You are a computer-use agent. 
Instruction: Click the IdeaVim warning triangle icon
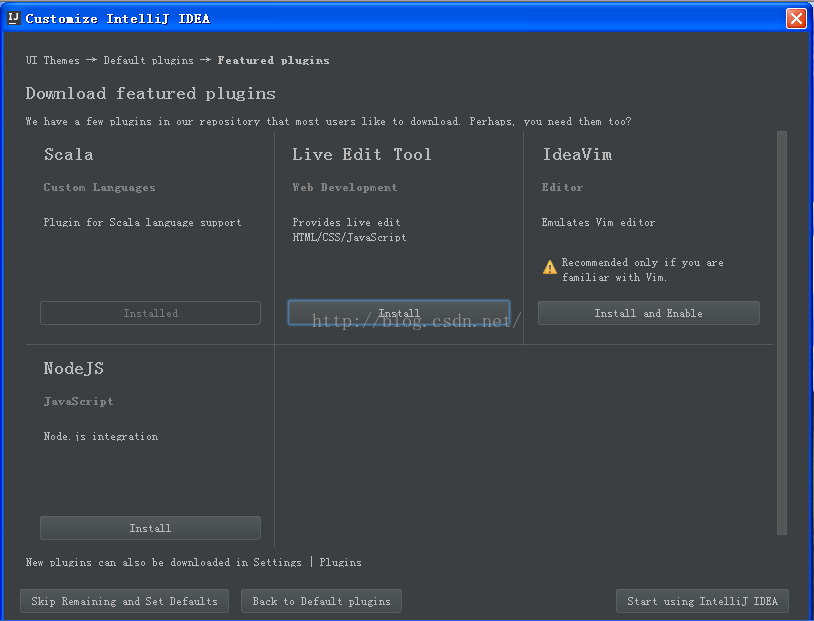pos(550,267)
